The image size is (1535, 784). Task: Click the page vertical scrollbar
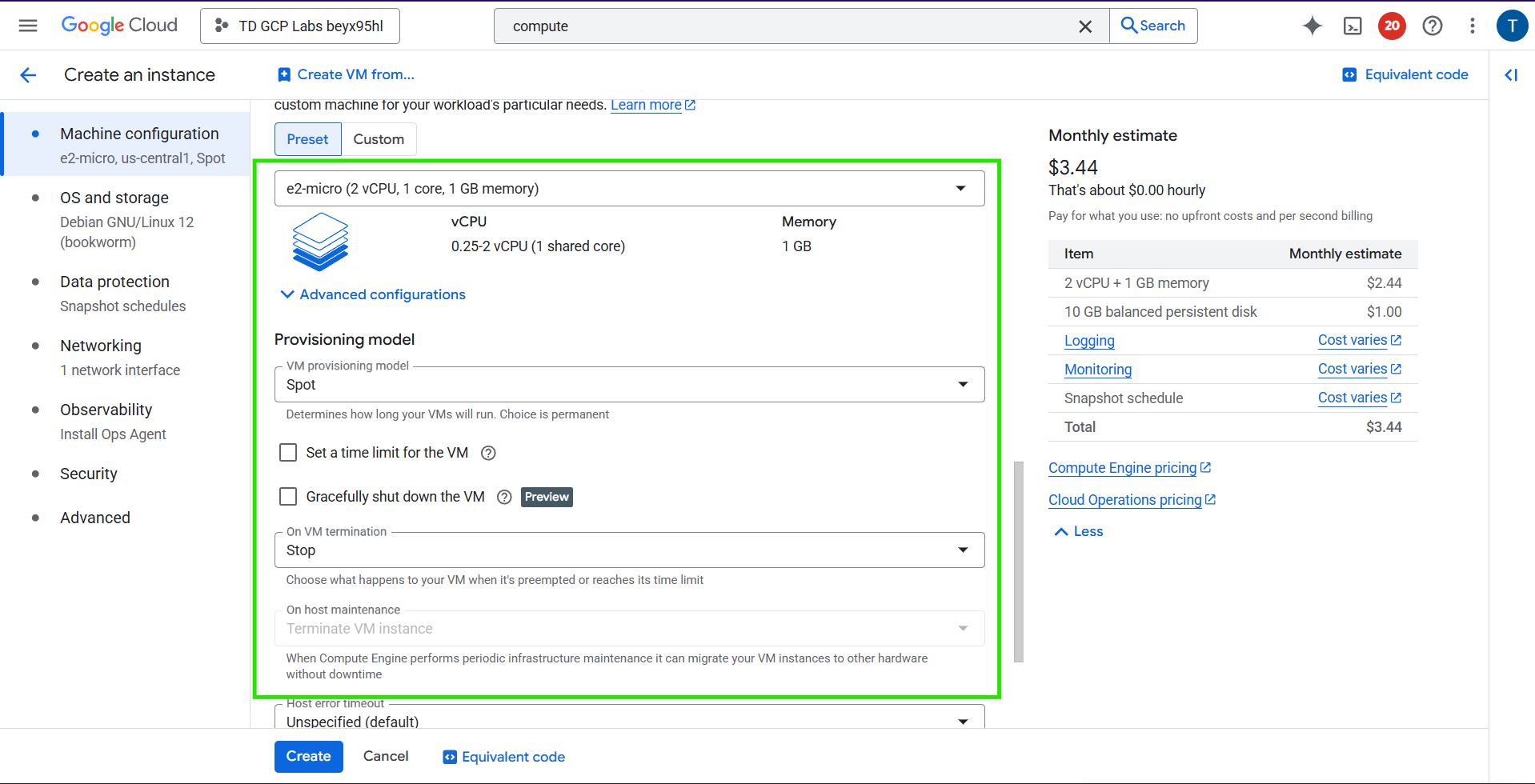[1018, 560]
